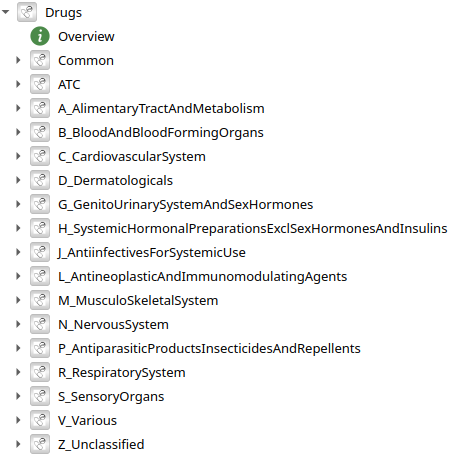This screenshot has width=453, height=455.
Task: Click the N_NervousSystem package icon
Action: 40,324
